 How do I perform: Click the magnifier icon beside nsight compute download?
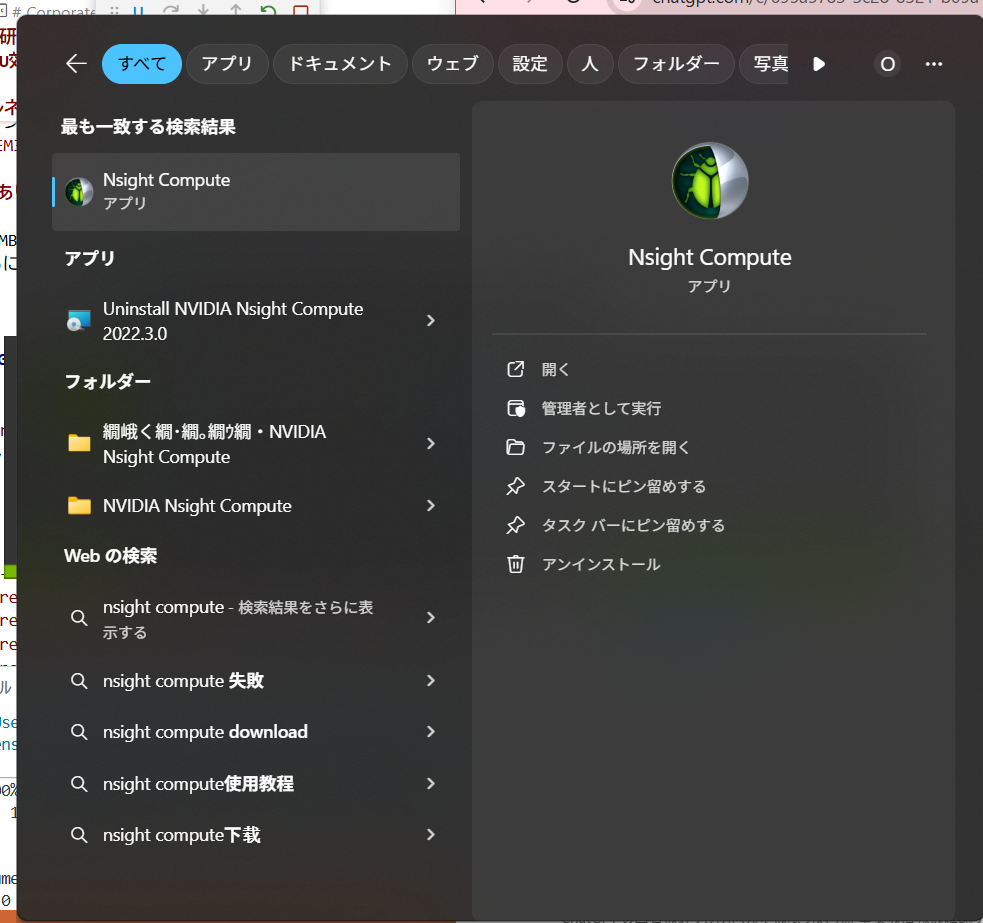coord(79,732)
